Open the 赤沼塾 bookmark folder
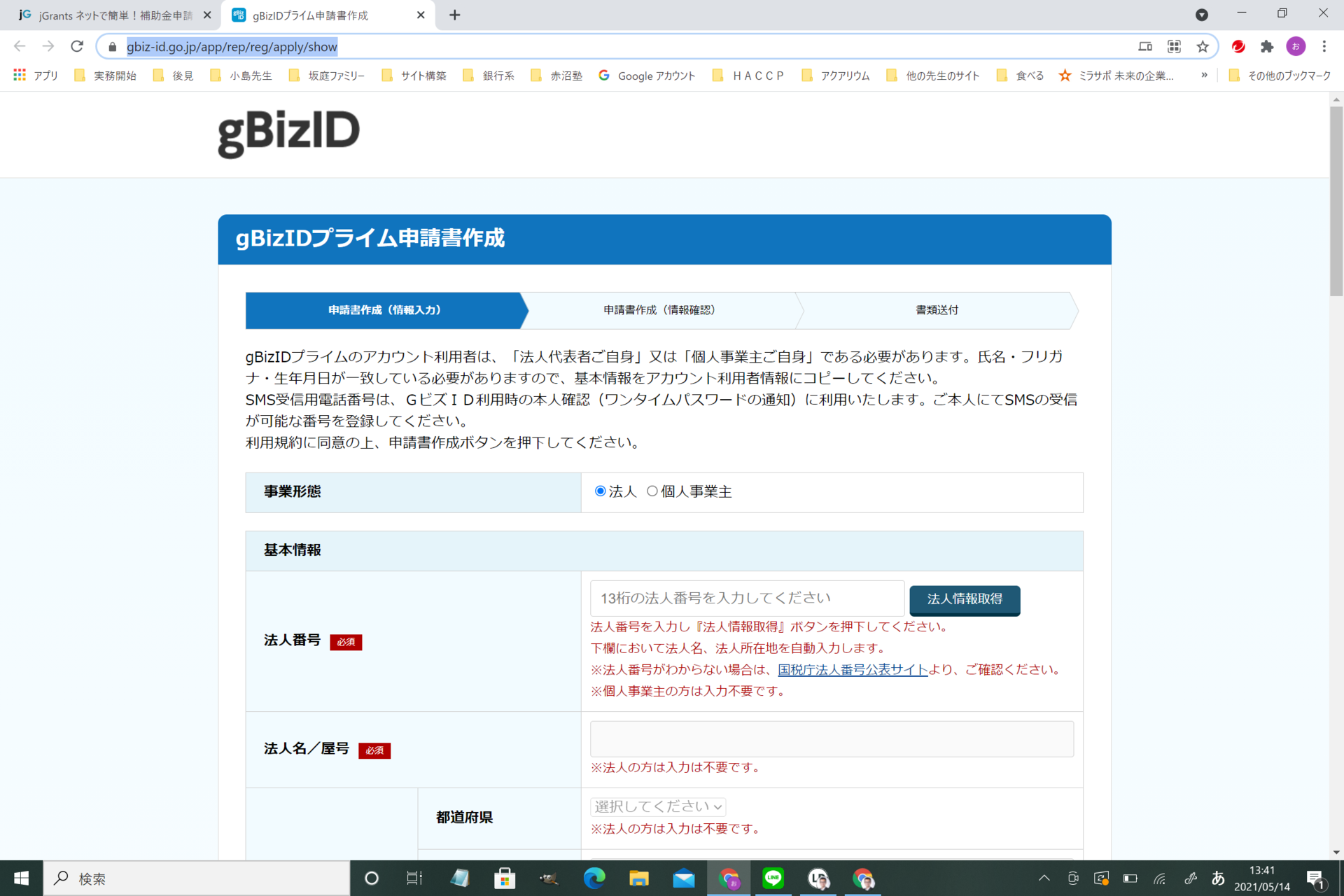This screenshot has height=896, width=1344. point(556,75)
